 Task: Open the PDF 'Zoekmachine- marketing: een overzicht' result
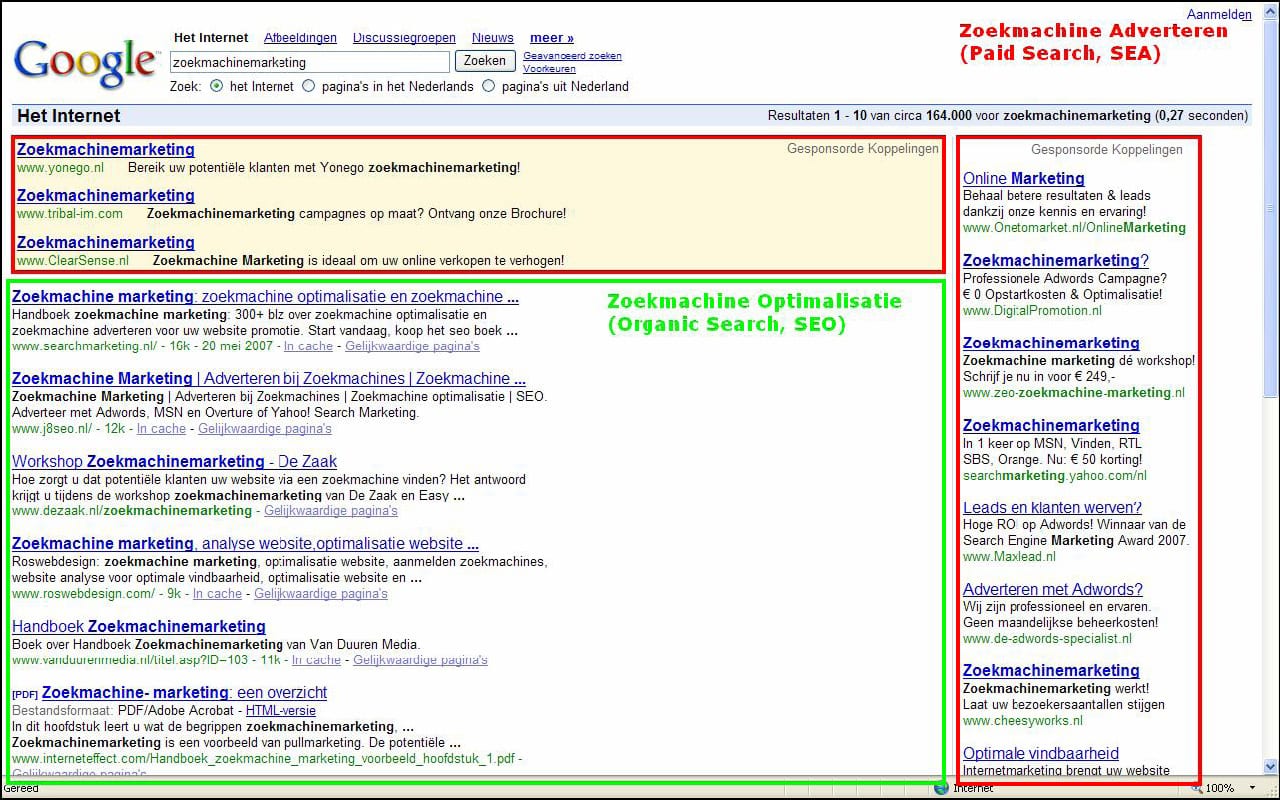tap(184, 693)
